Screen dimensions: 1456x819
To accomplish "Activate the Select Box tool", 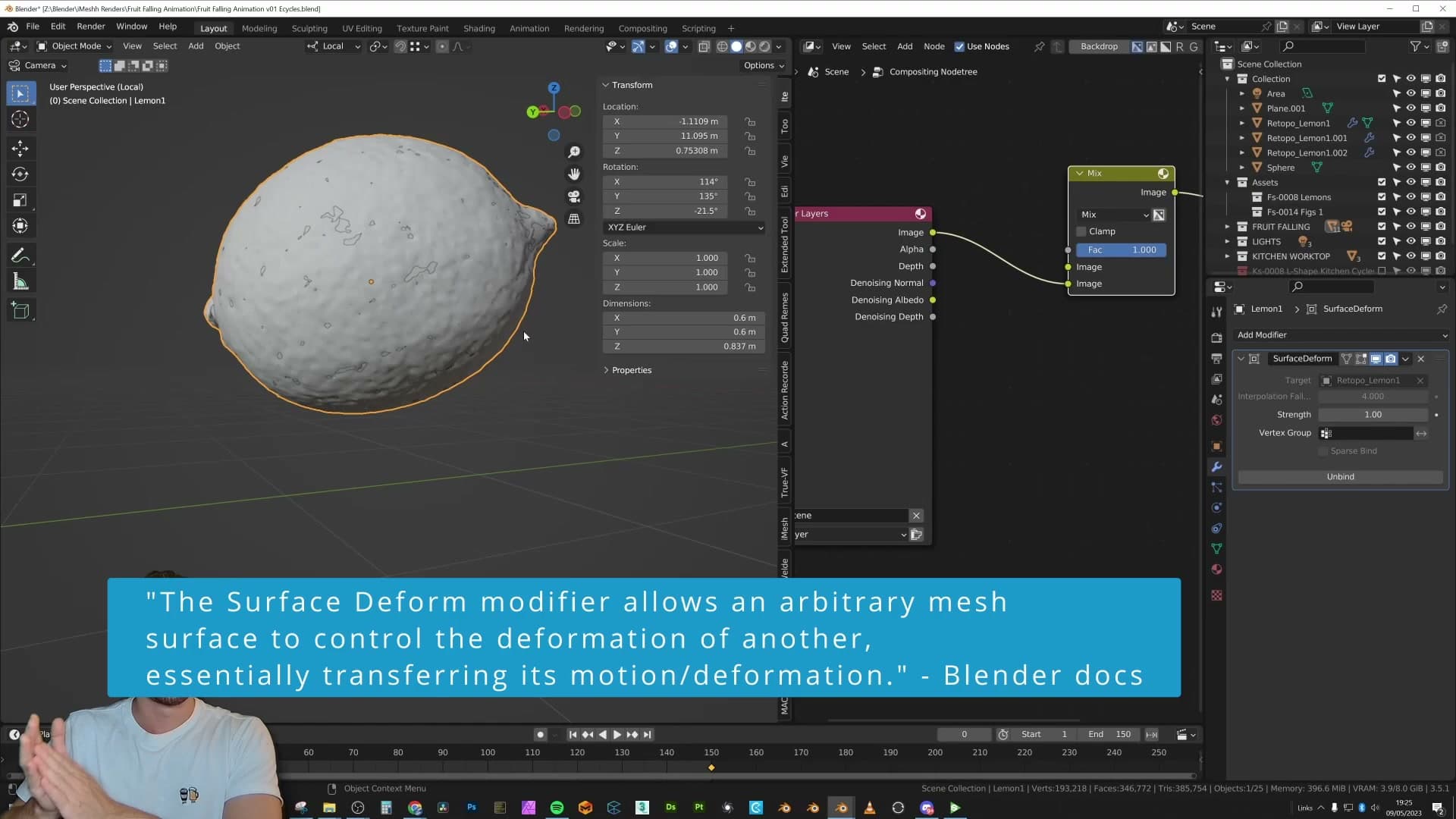I will [x=20, y=93].
